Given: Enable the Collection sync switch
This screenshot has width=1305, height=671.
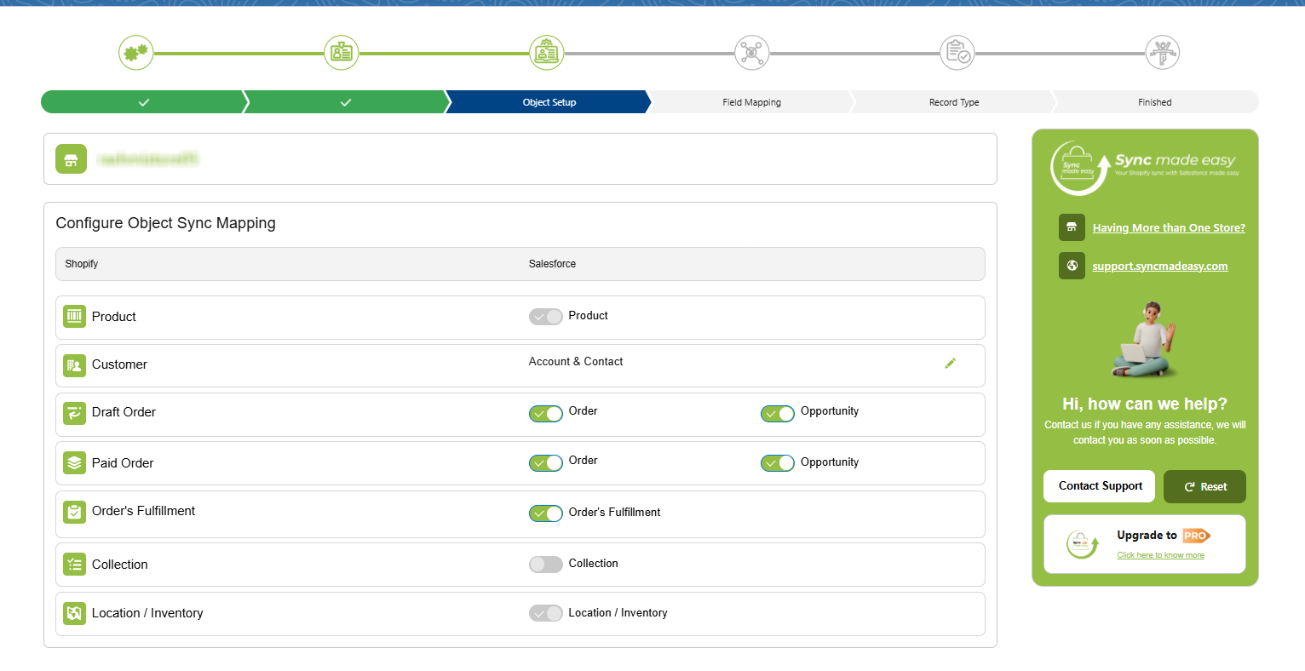Looking at the screenshot, I should (546, 564).
